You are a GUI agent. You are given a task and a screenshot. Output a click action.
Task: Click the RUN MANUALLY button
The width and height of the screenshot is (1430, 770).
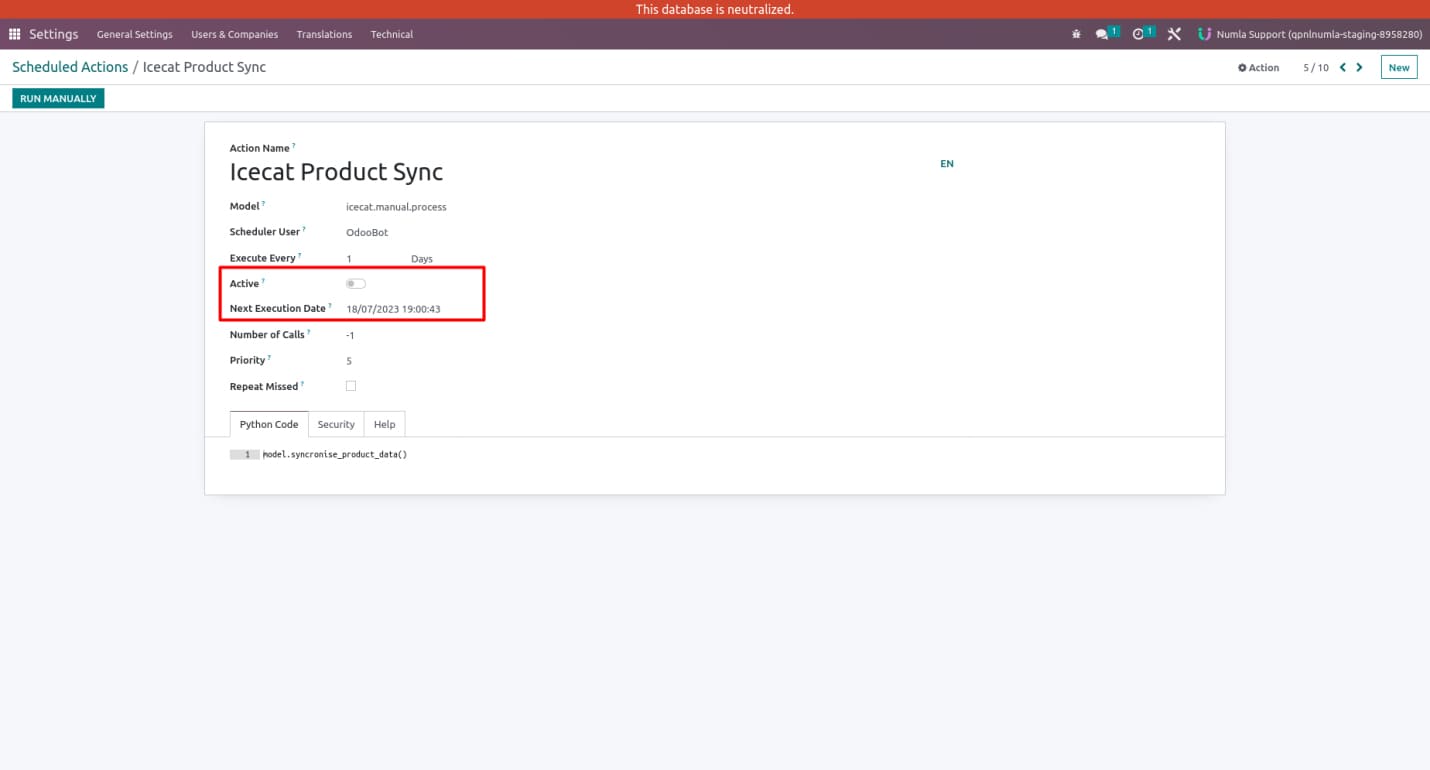coord(58,97)
